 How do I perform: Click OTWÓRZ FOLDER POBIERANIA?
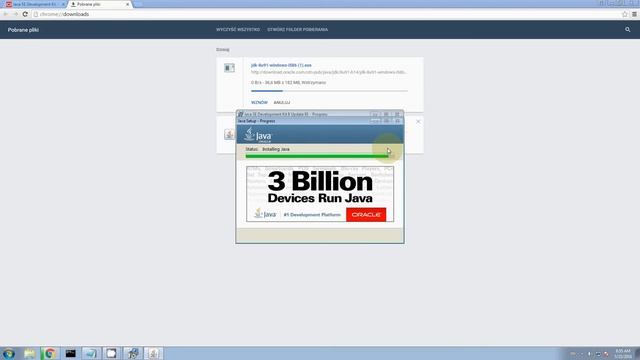click(298, 29)
